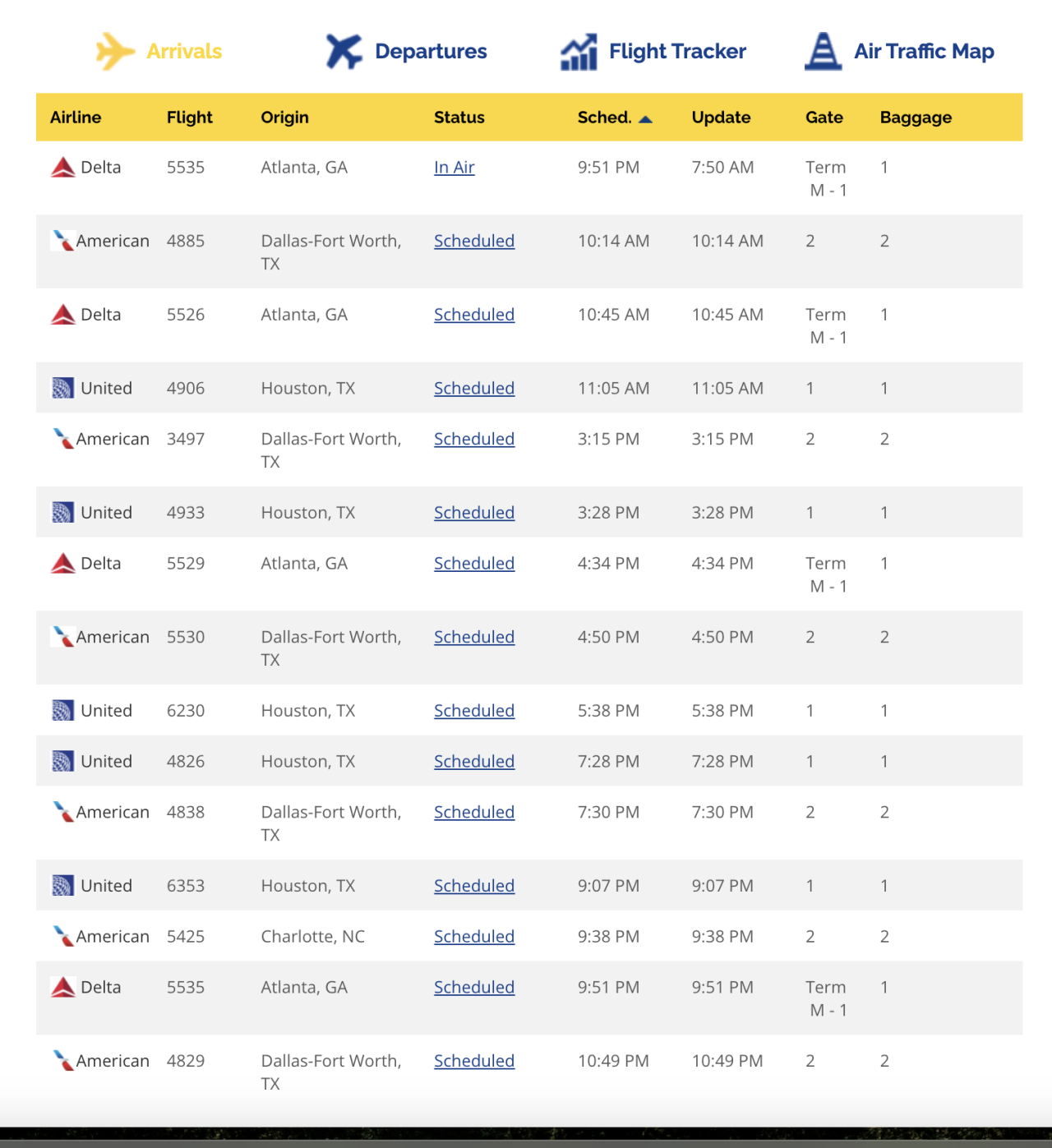Click the United logo beside flight 4906
1052x1148 pixels.
point(64,387)
